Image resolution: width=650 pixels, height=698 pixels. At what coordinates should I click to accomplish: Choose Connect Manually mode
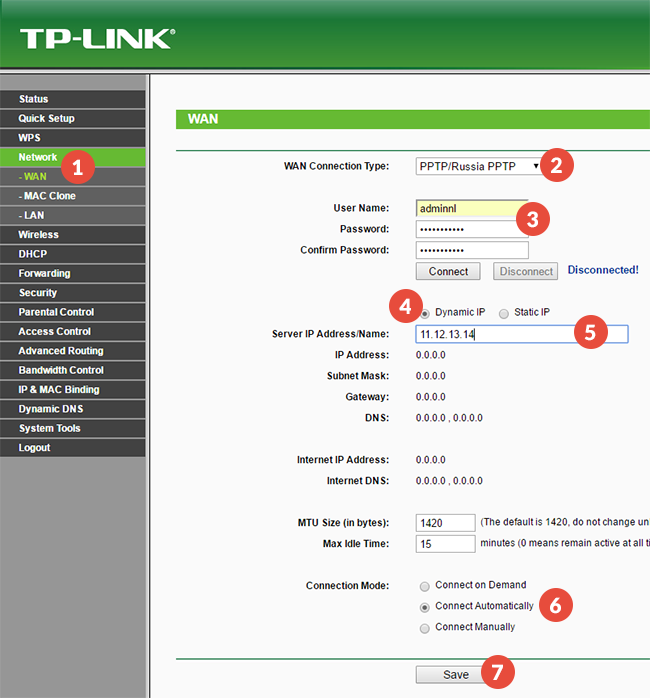click(x=425, y=628)
